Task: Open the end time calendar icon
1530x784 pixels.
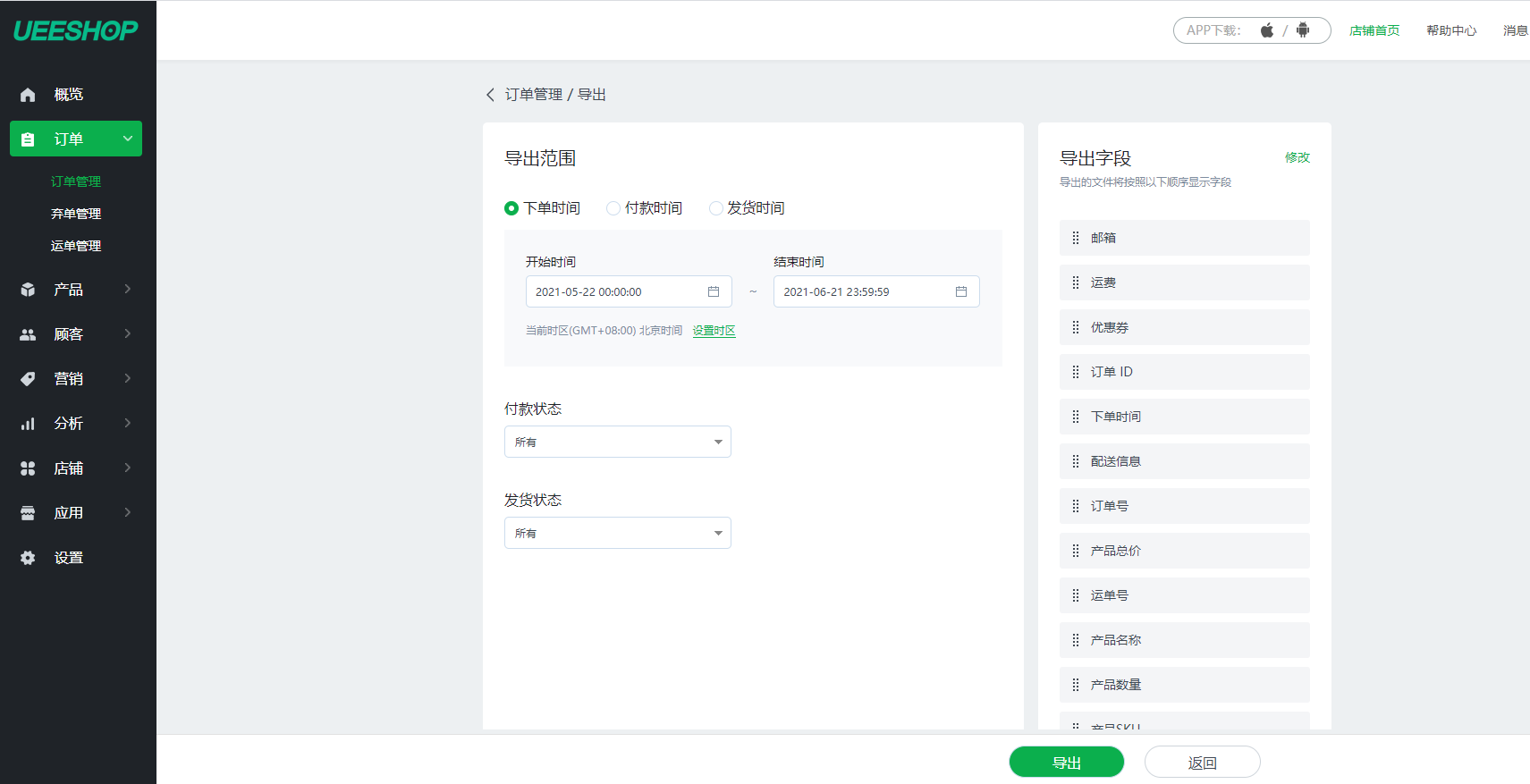Action: click(x=961, y=291)
